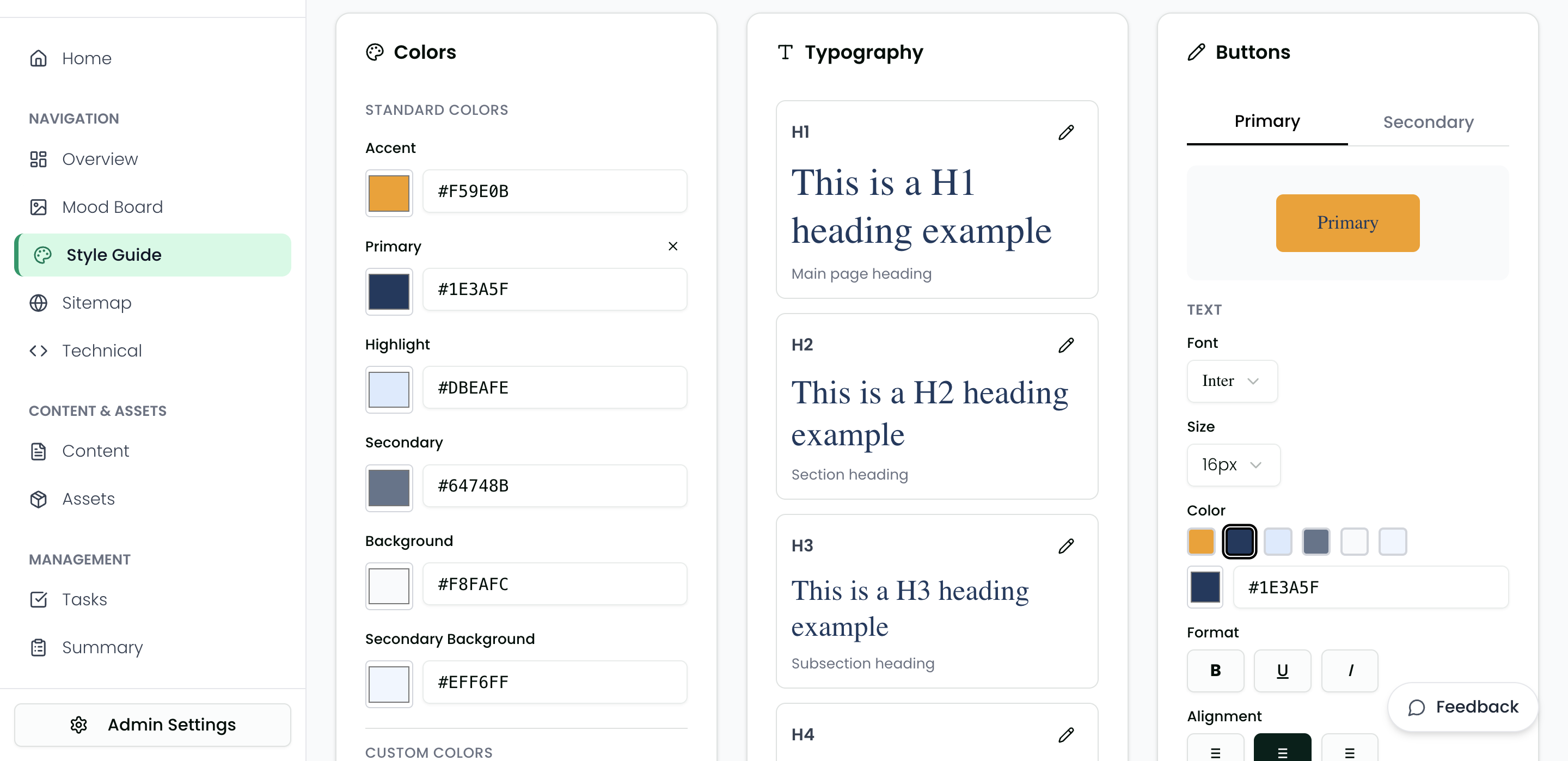Click the Buttons pencil header icon
Viewport: 1568px width, 761px height.
(1196, 52)
